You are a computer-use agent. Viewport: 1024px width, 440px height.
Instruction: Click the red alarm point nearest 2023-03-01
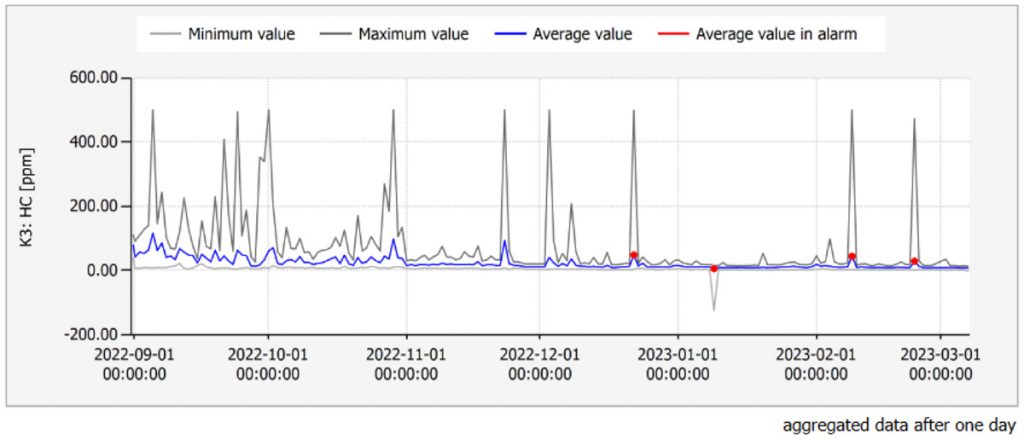[x=914, y=262]
